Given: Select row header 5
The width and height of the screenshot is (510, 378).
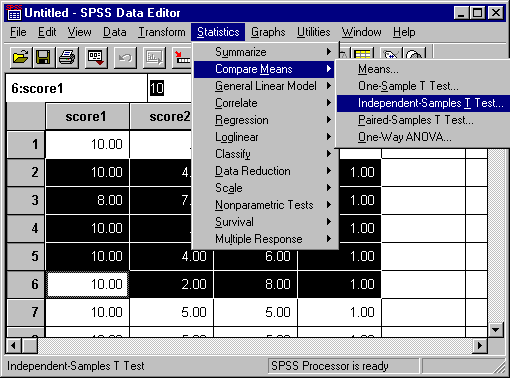Looking at the screenshot, I should (26, 256).
